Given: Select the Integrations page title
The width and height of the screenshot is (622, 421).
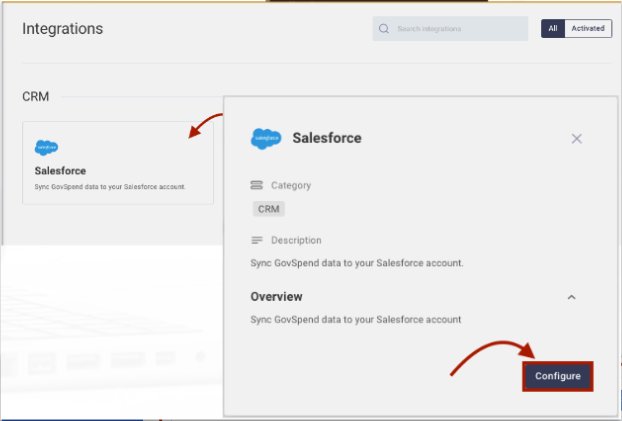Looking at the screenshot, I should 63,29.
